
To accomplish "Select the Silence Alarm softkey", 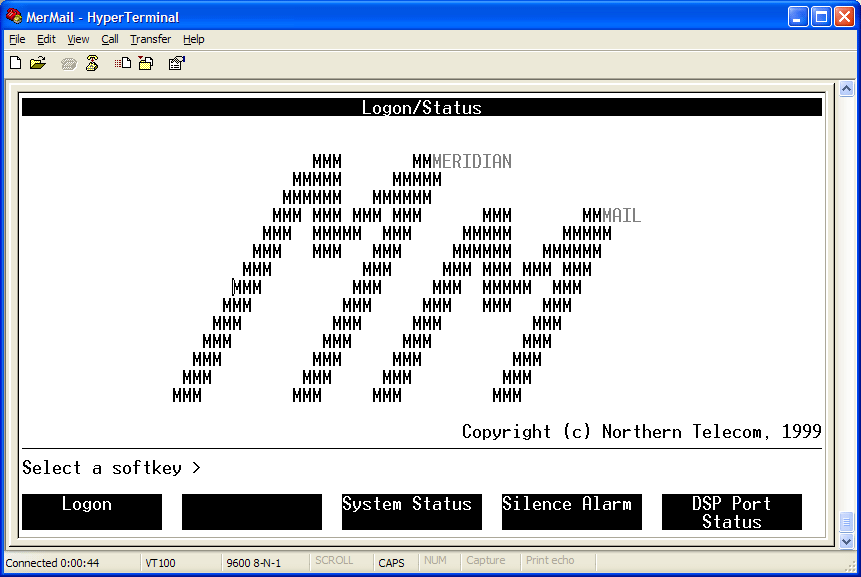I will 572,512.
